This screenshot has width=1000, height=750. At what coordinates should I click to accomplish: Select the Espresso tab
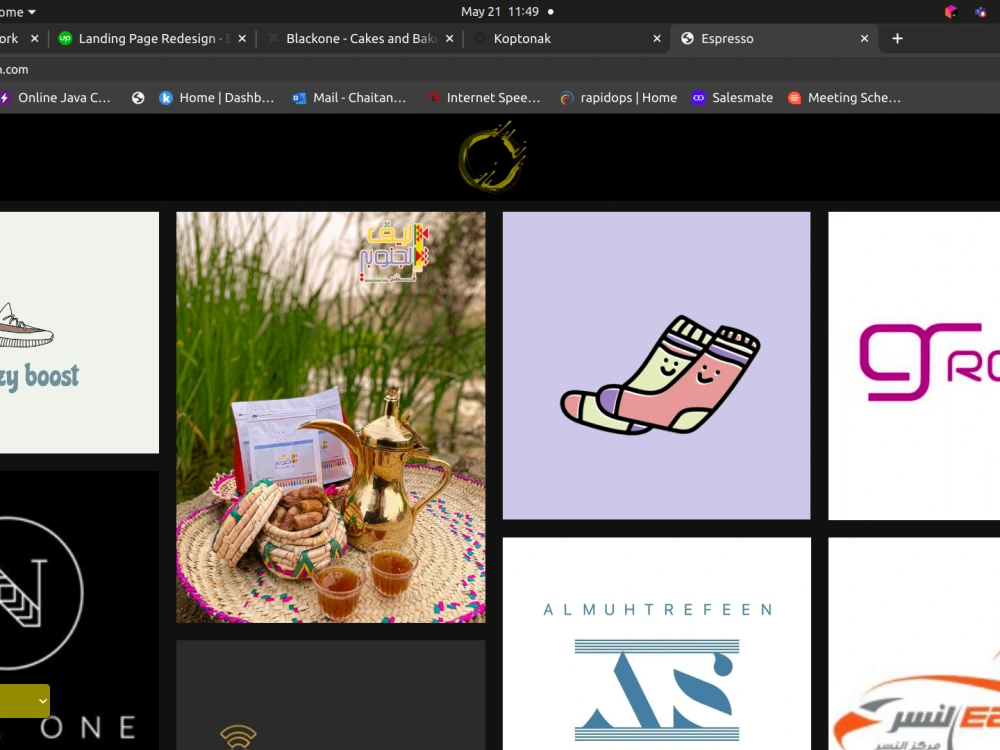coord(775,39)
